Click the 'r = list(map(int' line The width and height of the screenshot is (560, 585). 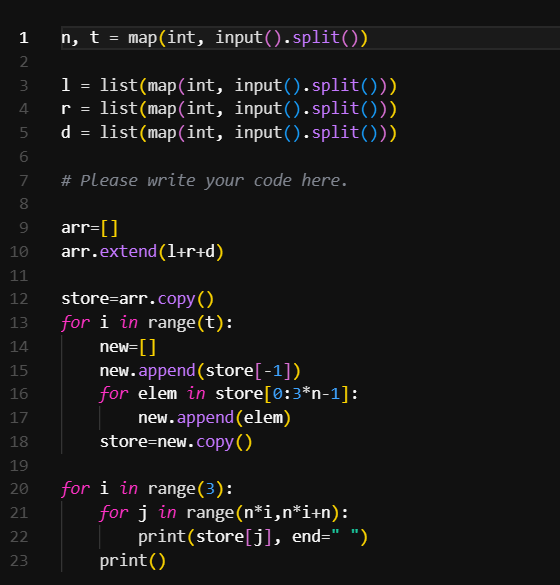point(229,109)
